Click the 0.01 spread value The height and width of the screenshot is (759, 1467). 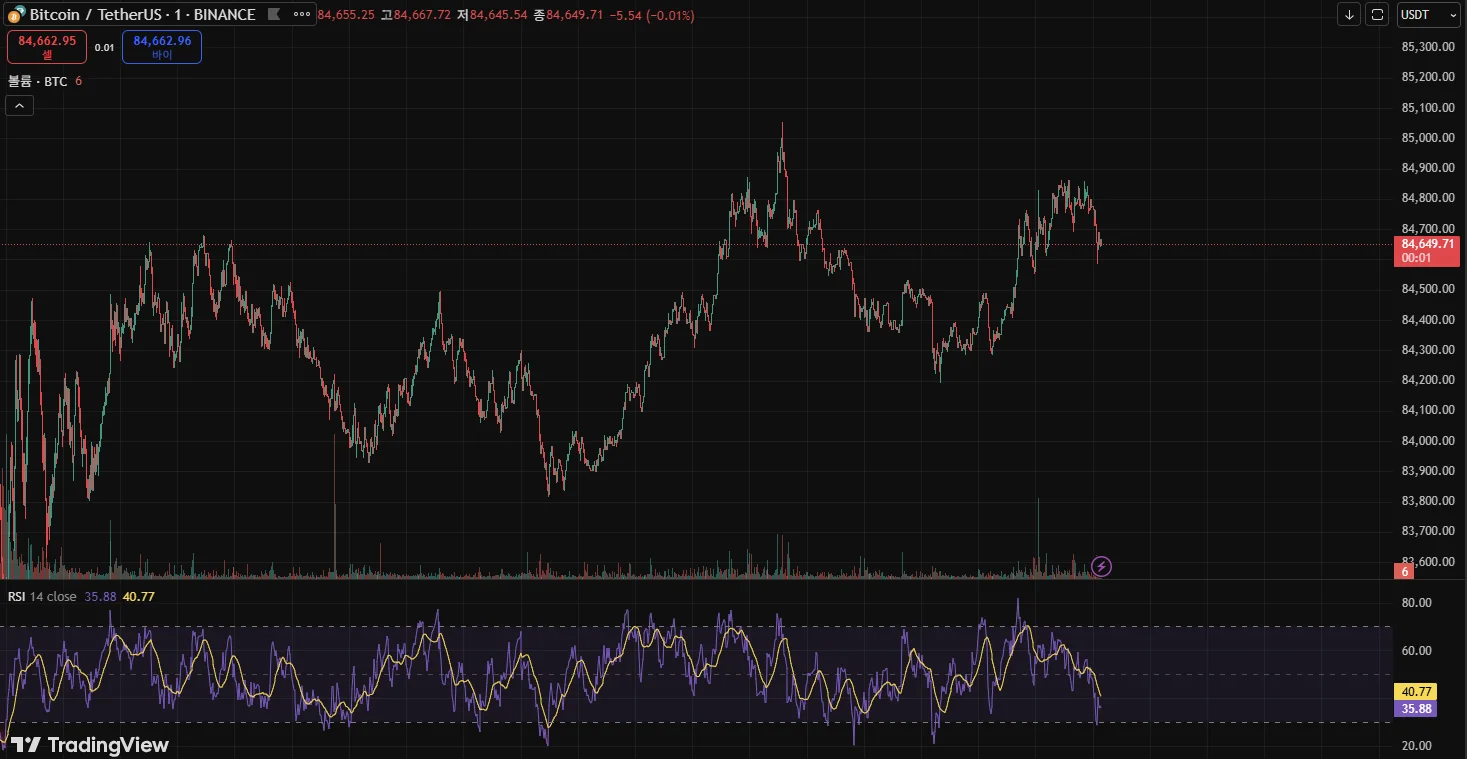pyautogui.click(x=105, y=47)
